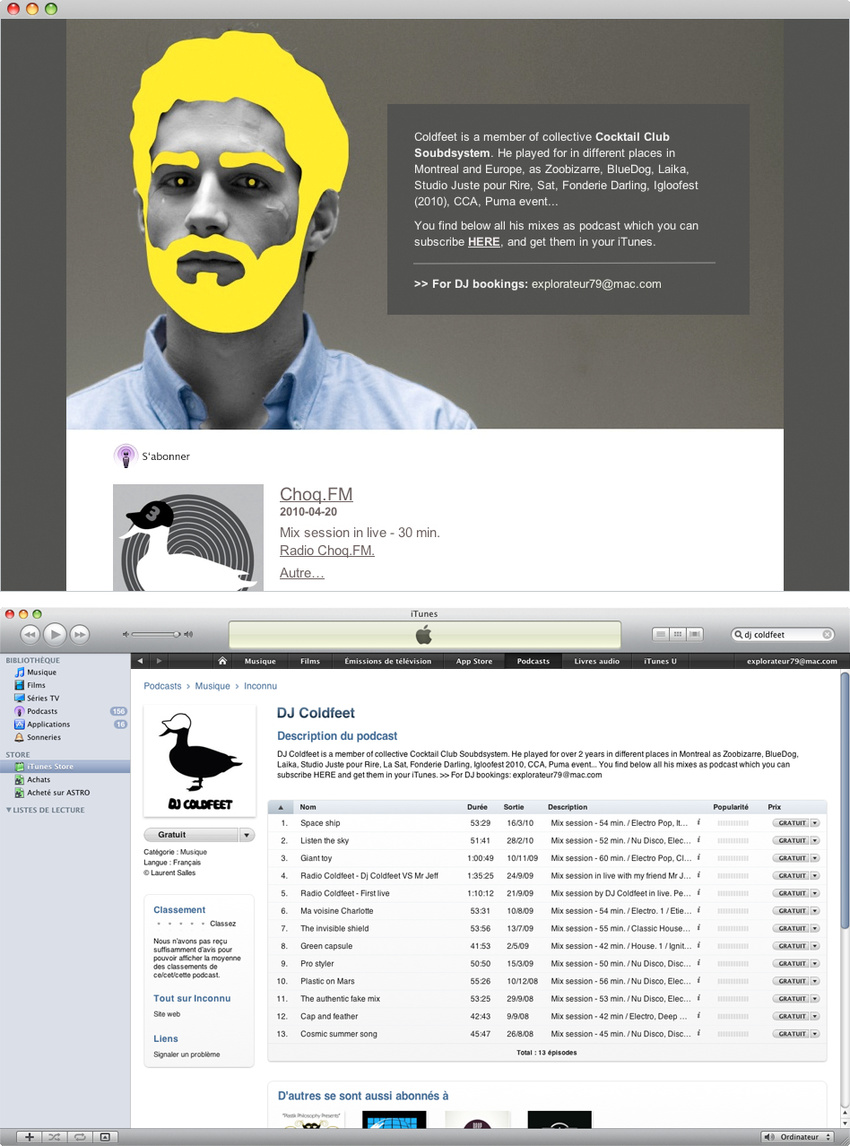The image size is (850, 1146).
Task: Click the HERE subscribe link
Action: click(x=484, y=242)
